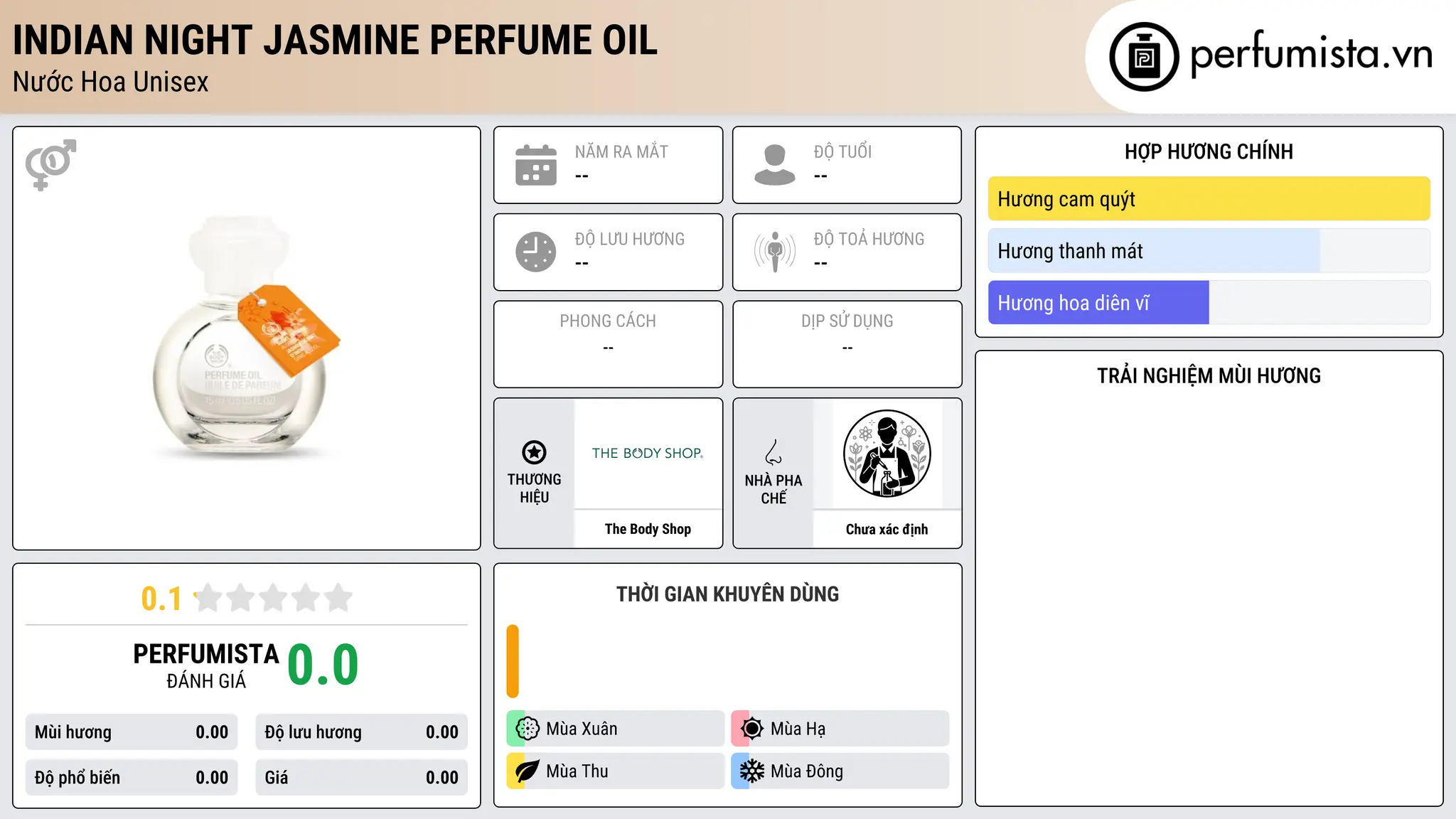Click the Chưa xác định perfumer label
The width and height of the screenshot is (1456, 819).
[x=887, y=529]
